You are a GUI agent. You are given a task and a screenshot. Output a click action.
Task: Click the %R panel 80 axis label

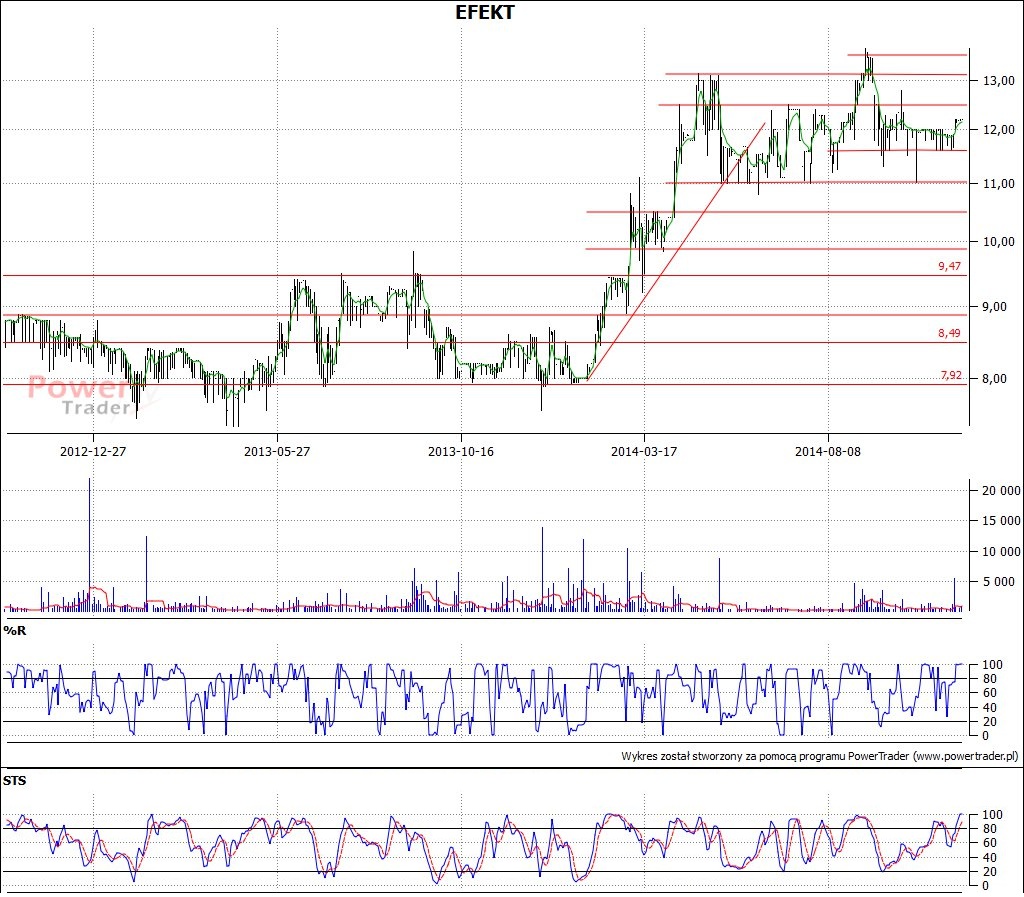pyautogui.click(x=989, y=679)
